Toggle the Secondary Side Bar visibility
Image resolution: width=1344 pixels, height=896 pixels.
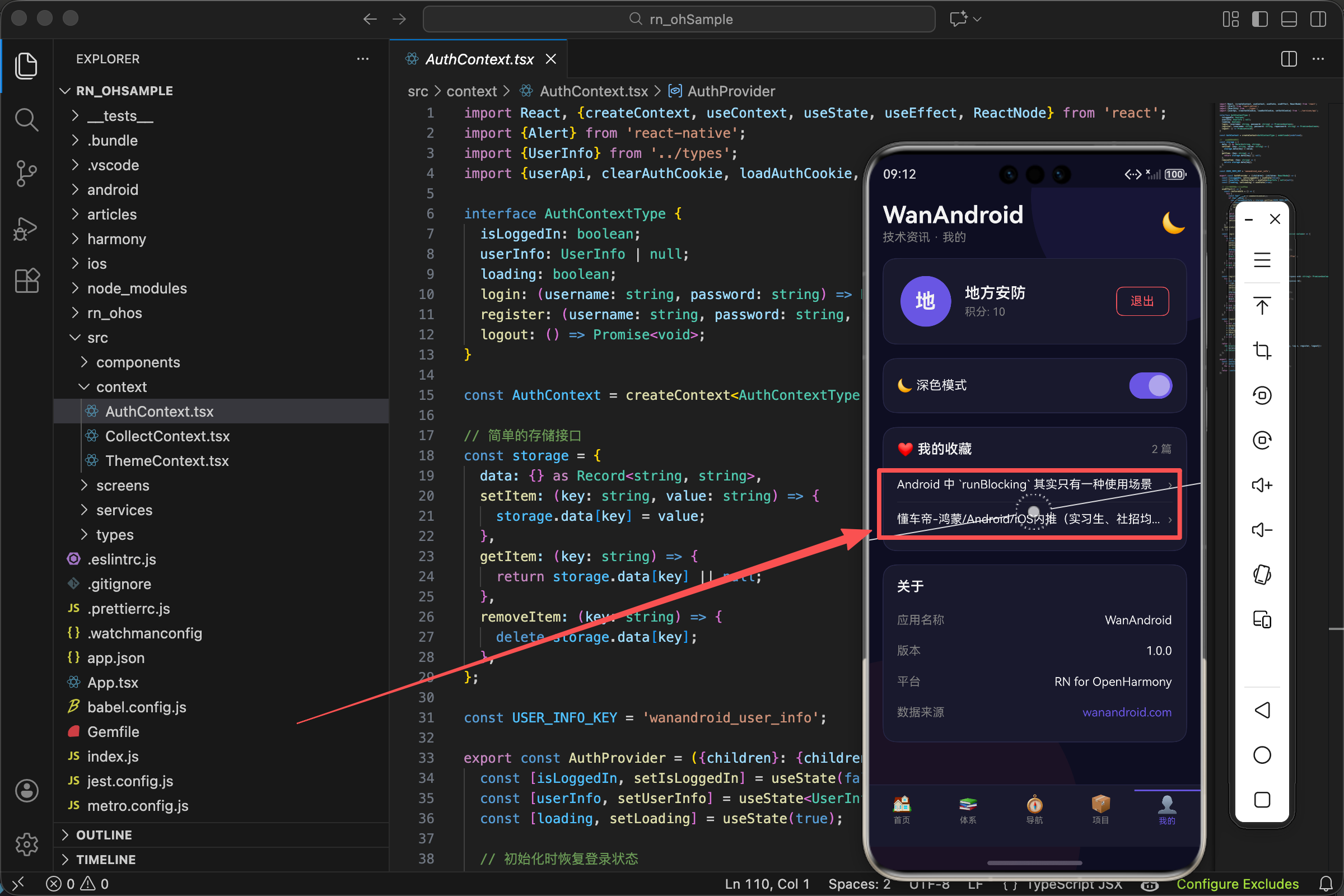click(x=1318, y=19)
